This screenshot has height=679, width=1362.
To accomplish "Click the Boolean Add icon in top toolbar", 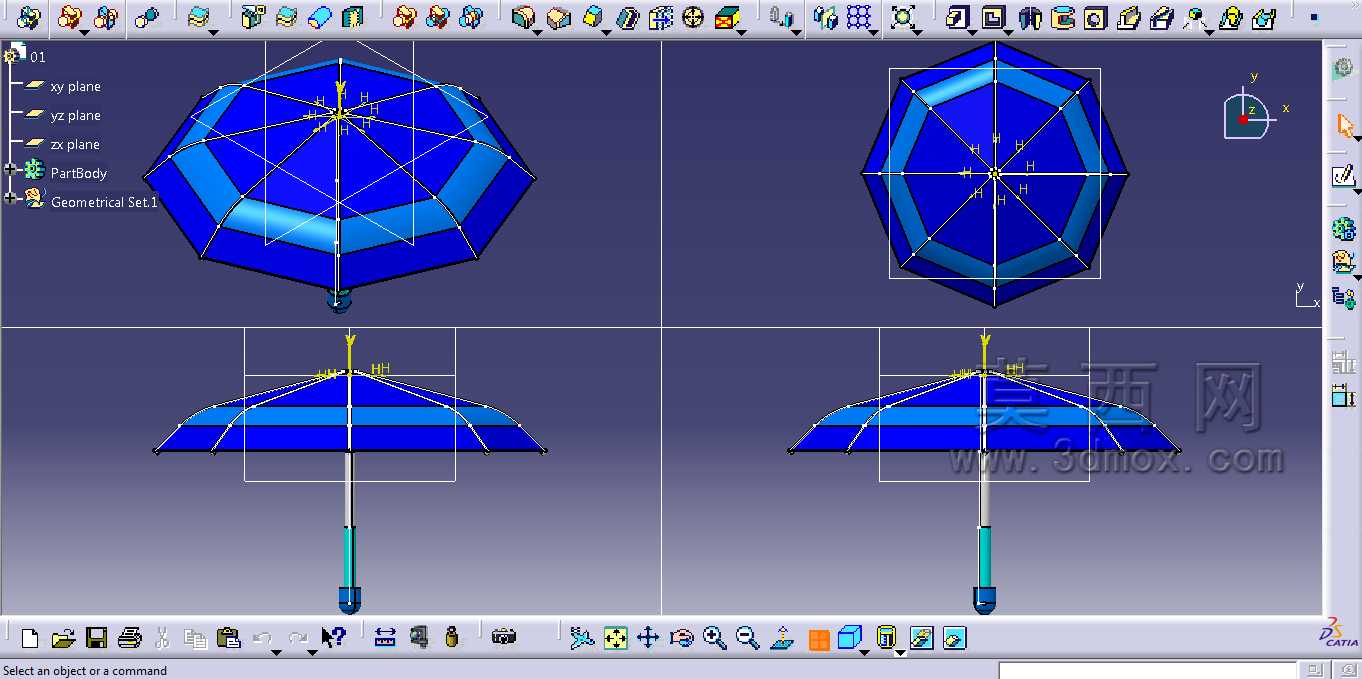I will click(405, 17).
